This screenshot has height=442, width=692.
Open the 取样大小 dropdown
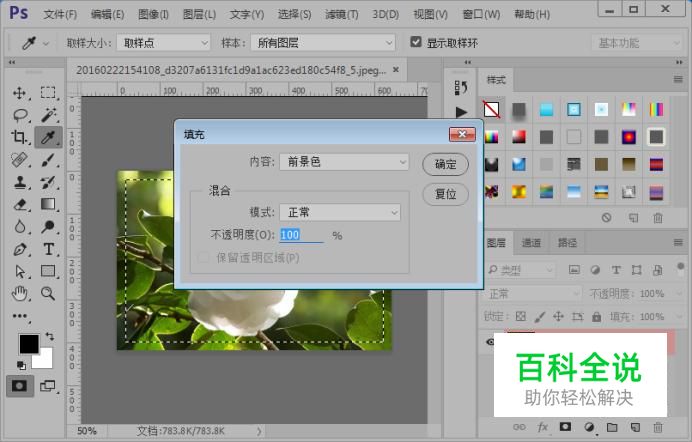click(x=163, y=43)
